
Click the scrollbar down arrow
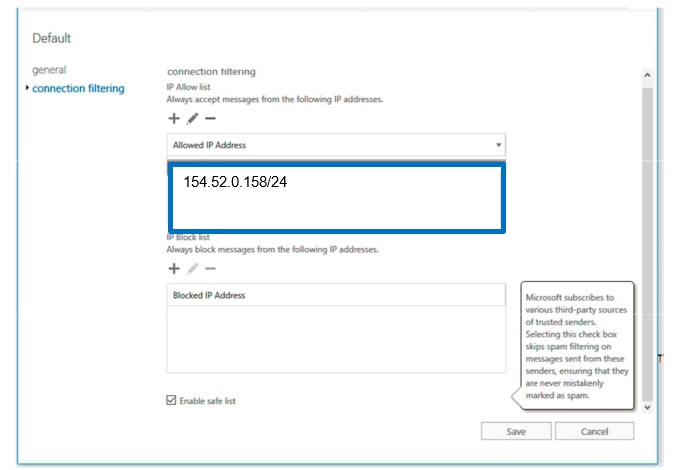tap(647, 407)
